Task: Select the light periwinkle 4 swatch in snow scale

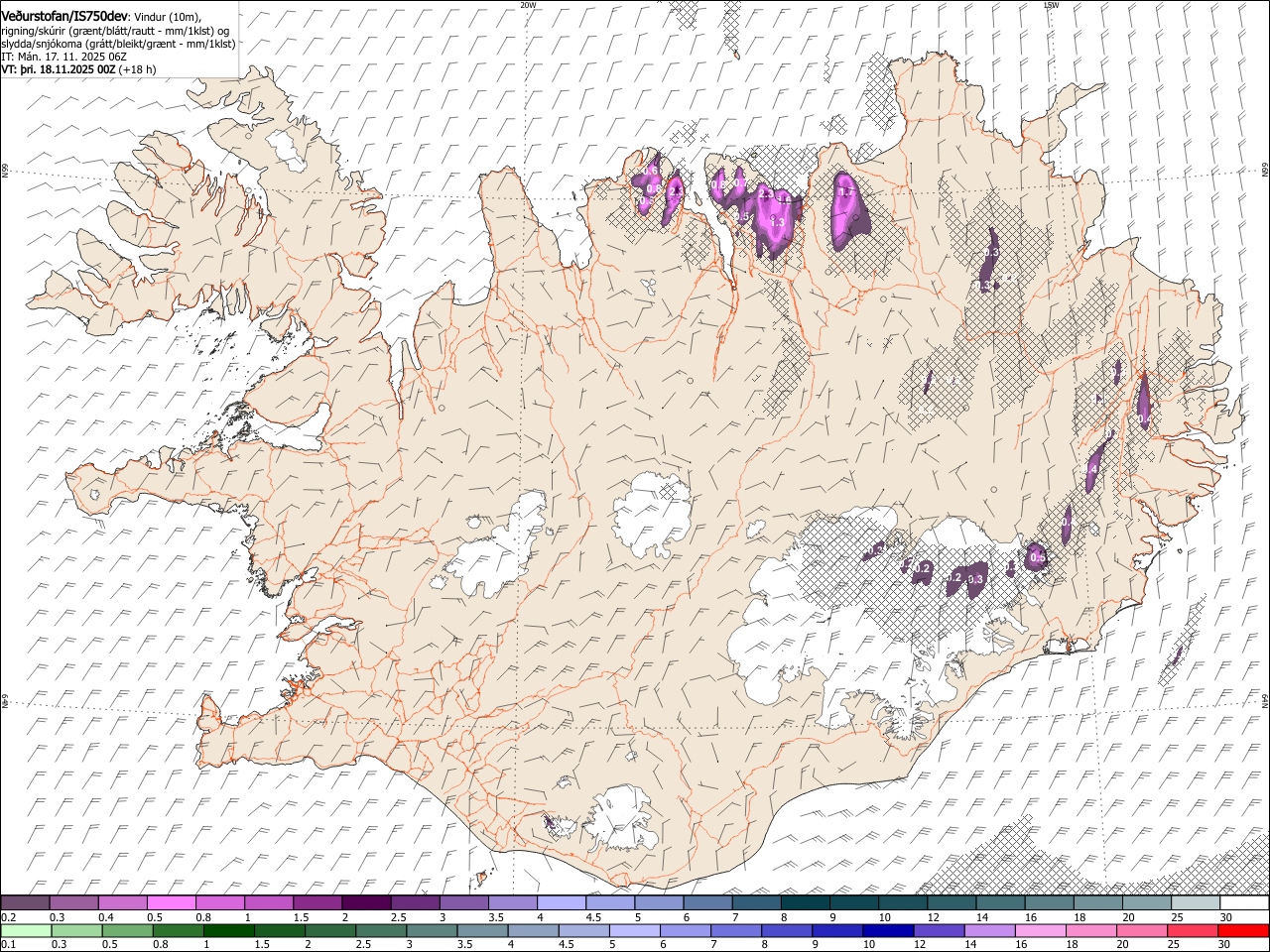Action: 562,903
